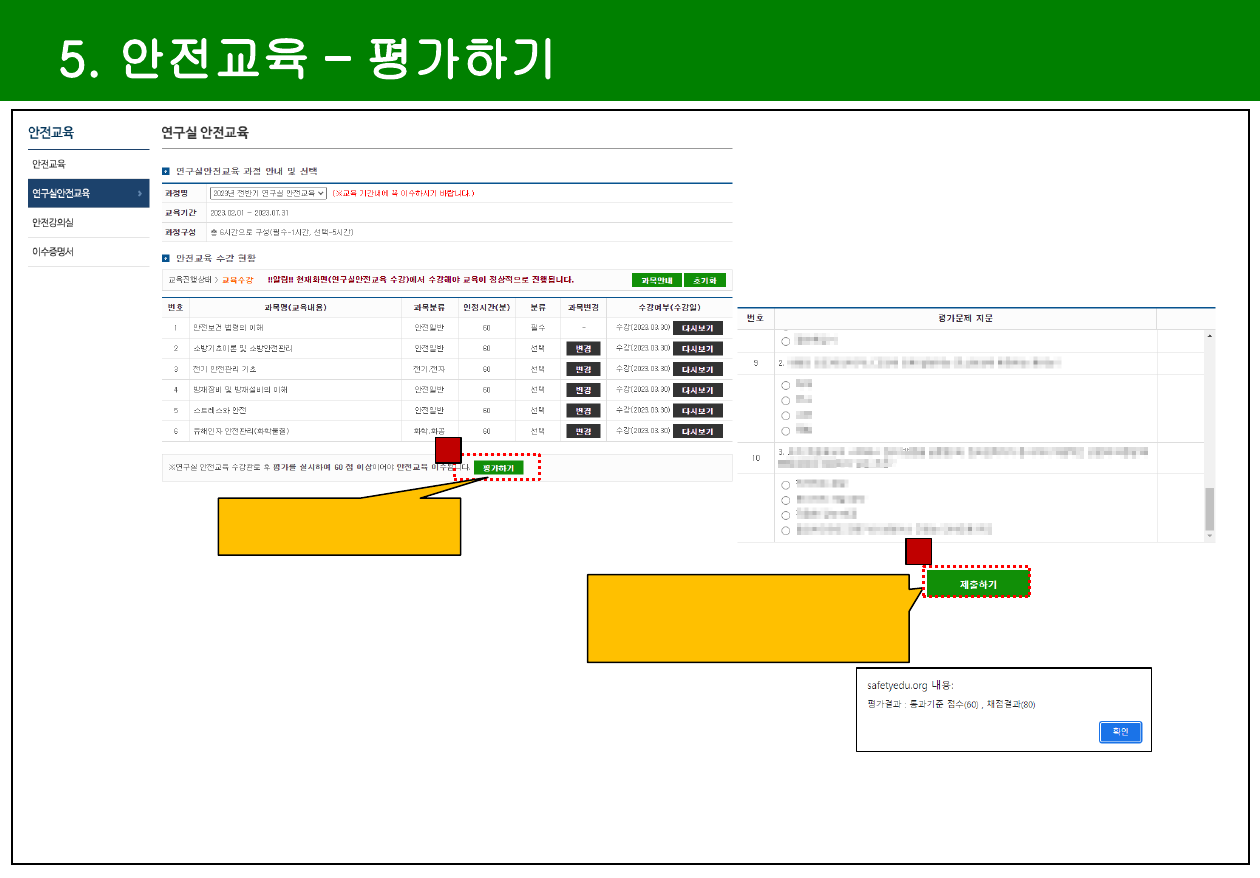Click the chevron arrow beside 연구실안전교육
Viewport: 1260px width, 878px height.
(139, 194)
